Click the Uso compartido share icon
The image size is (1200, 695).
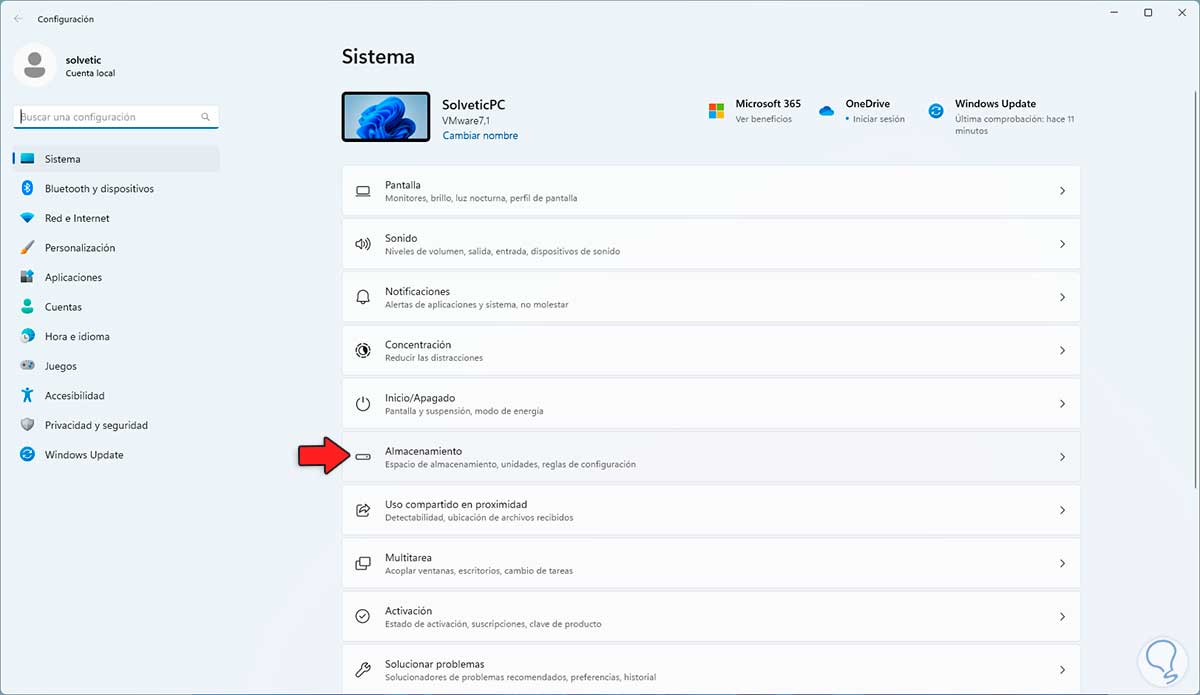click(363, 510)
